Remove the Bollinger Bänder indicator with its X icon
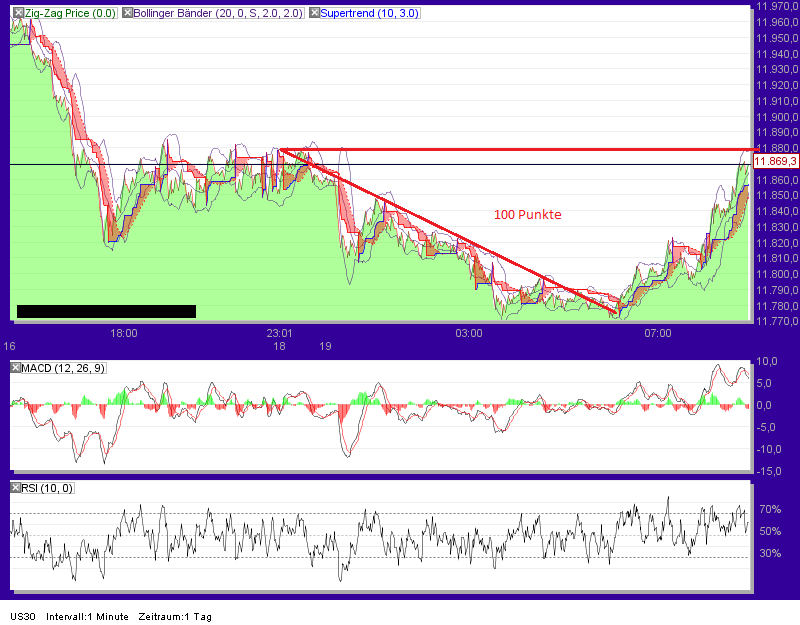This screenshot has width=800, height=625. (127, 14)
